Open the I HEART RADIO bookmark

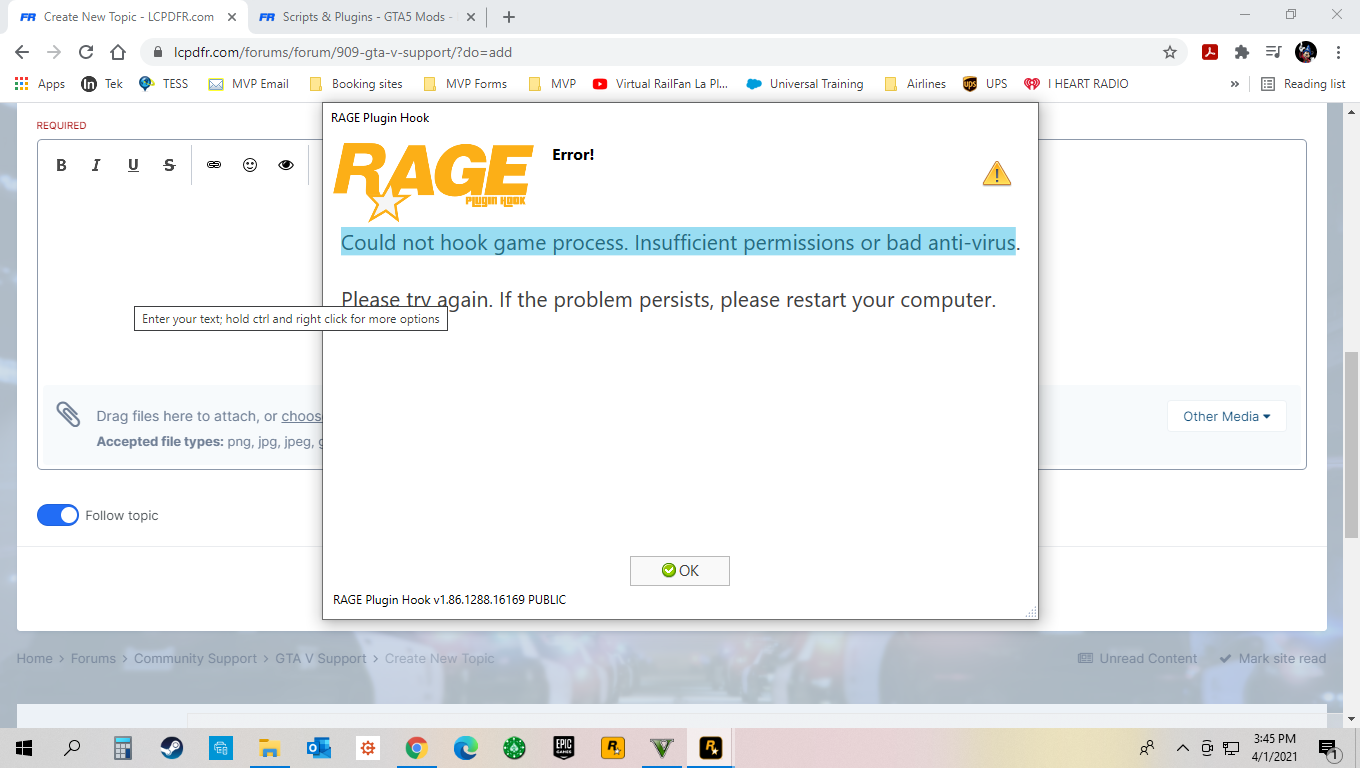coord(1076,84)
